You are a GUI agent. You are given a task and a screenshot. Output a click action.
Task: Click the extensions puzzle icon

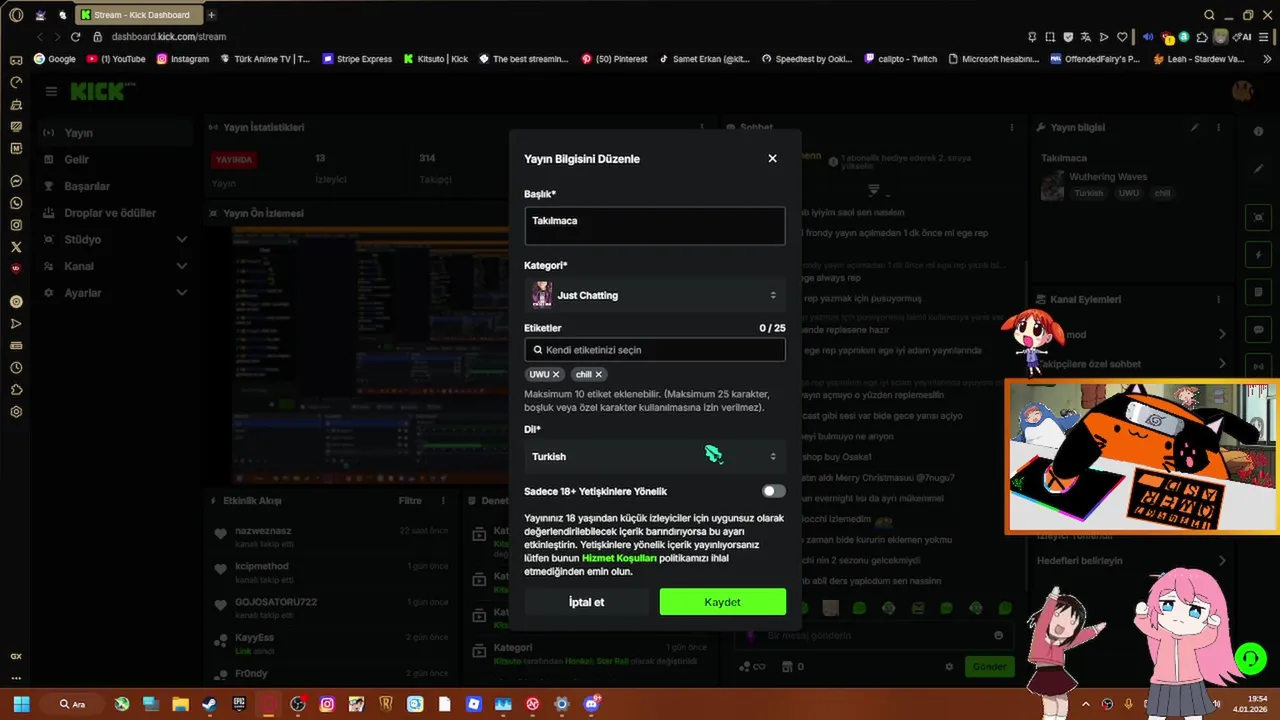click(1202, 37)
